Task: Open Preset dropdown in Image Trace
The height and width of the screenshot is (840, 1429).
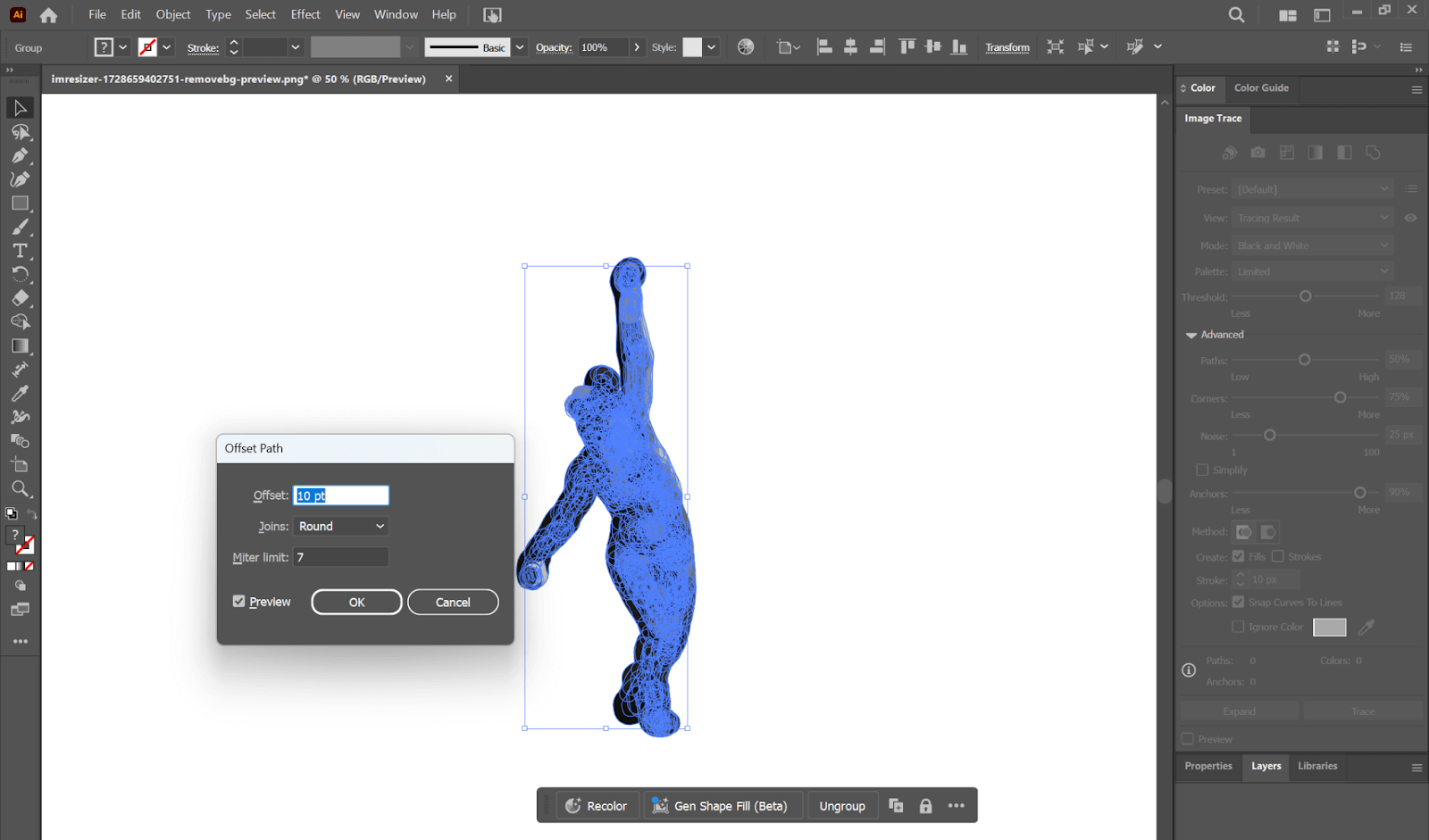Action: (1313, 189)
